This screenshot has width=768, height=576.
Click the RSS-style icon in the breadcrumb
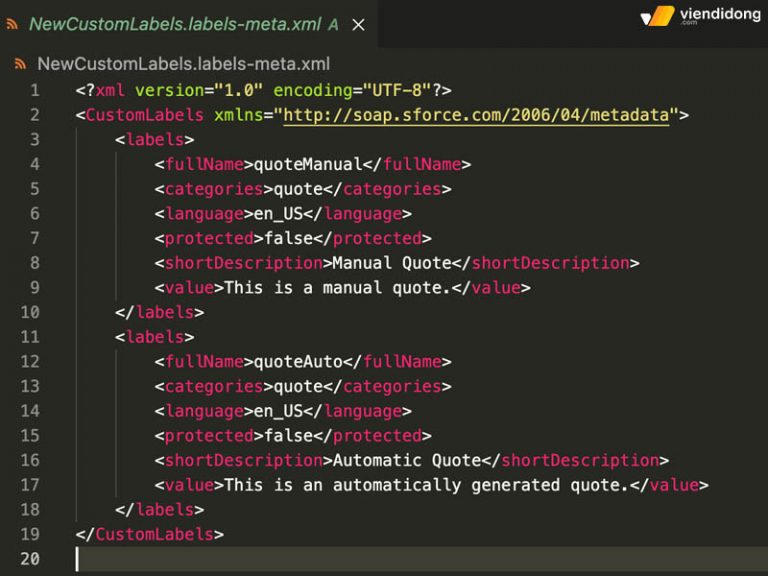pyautogui.click(x=20, y=65)
